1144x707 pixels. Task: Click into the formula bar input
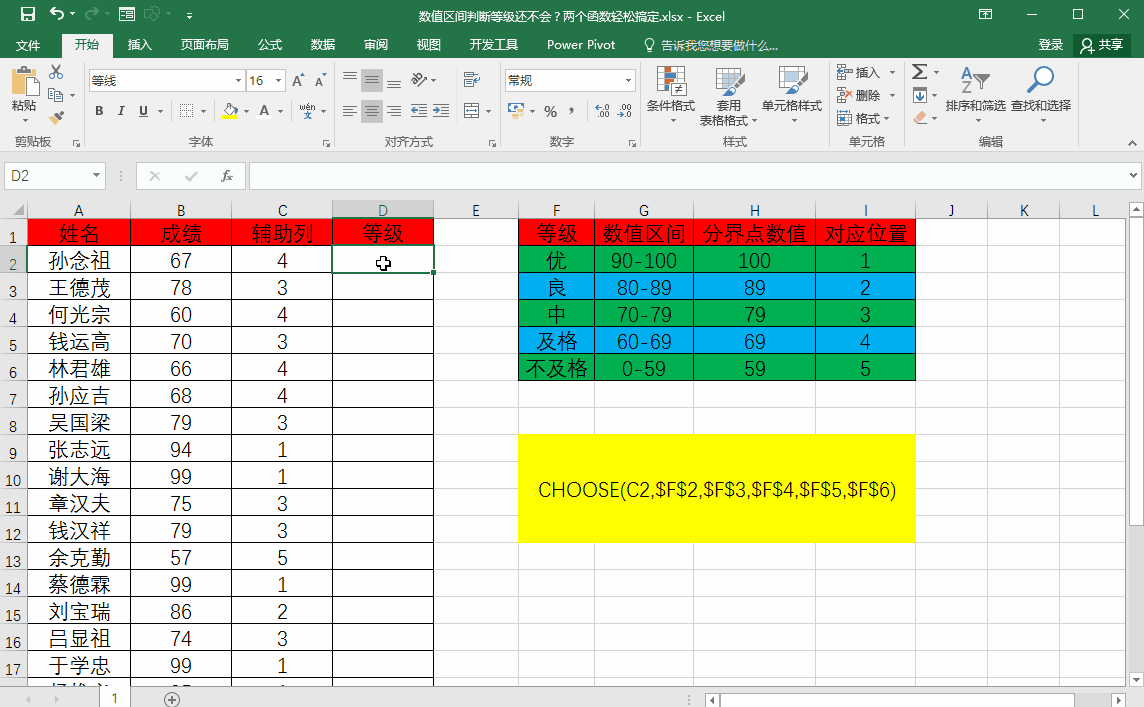click(x=687, y=176)
